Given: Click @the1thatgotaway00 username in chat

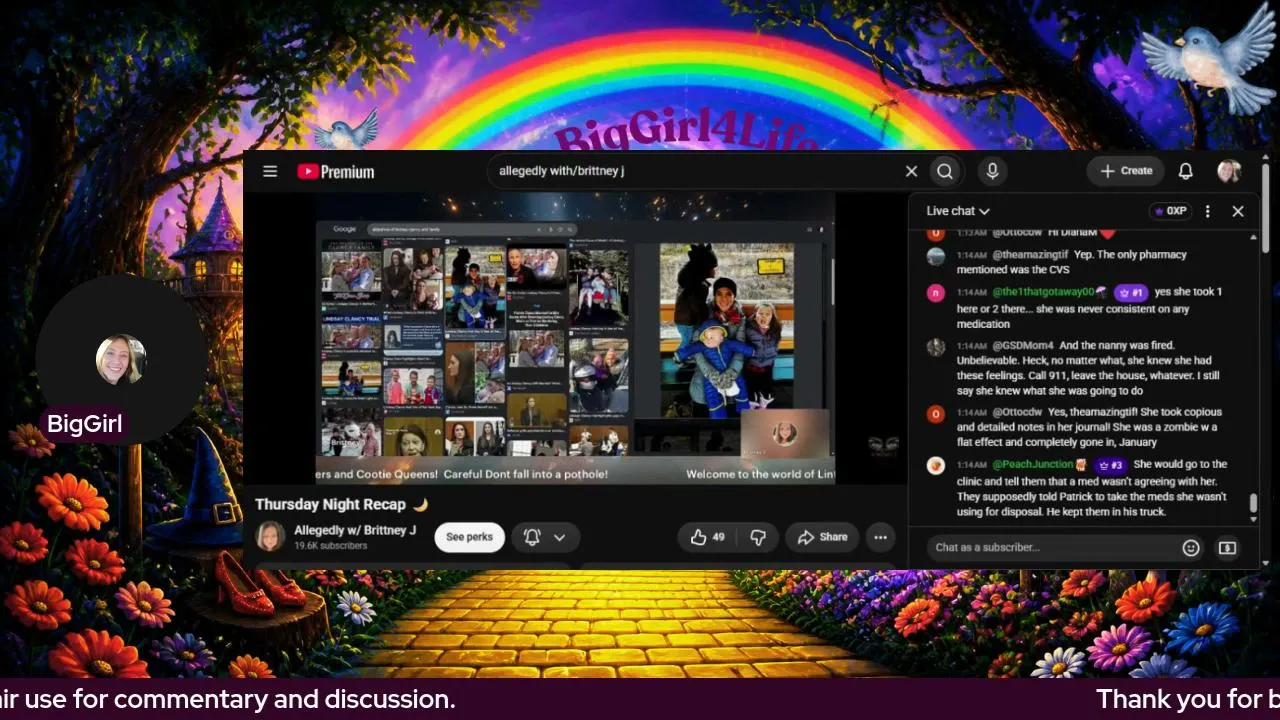Looking at the screenshot, I should (1043, 292).
